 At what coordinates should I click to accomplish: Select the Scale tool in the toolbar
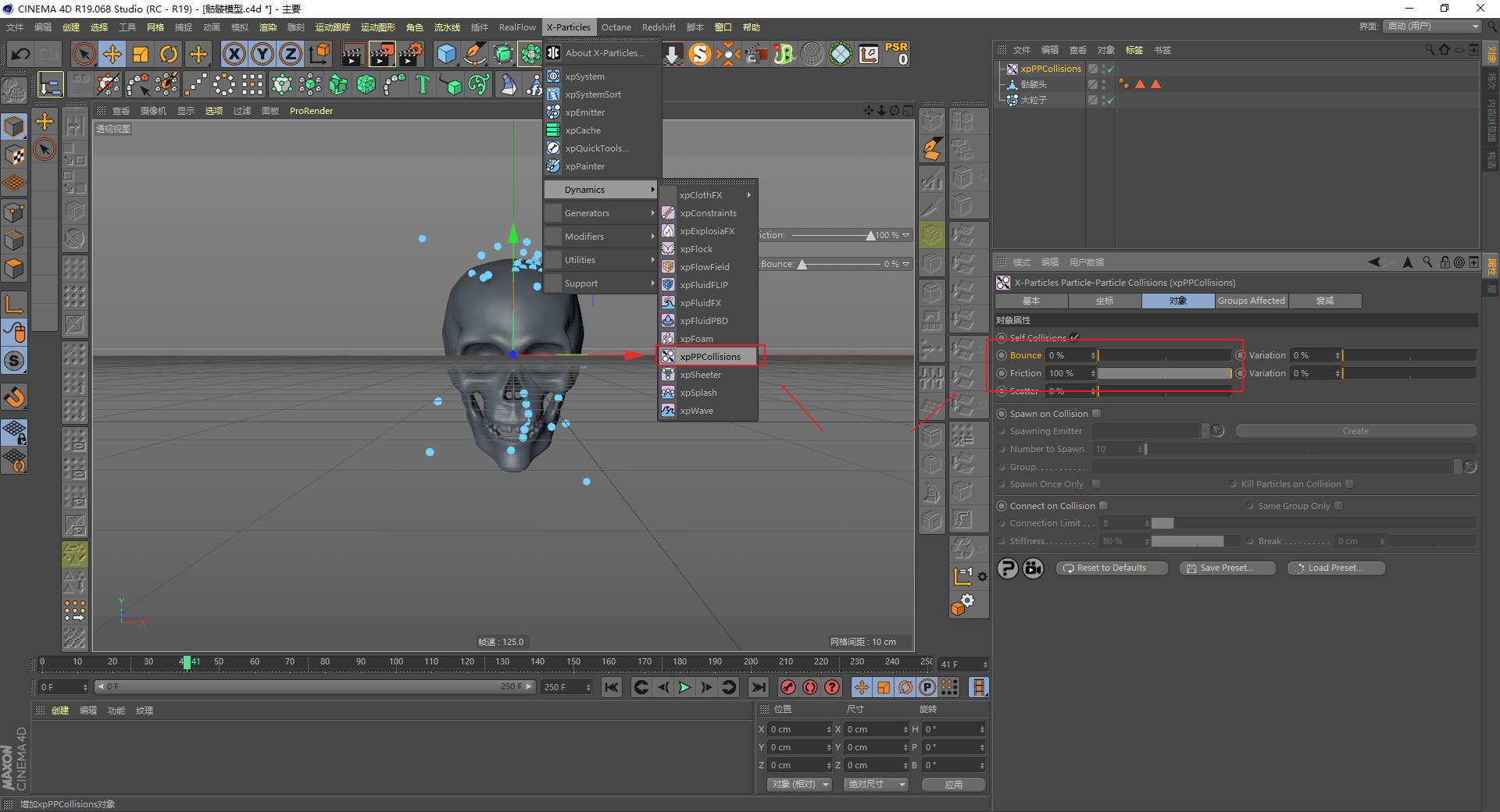point(141,53)
